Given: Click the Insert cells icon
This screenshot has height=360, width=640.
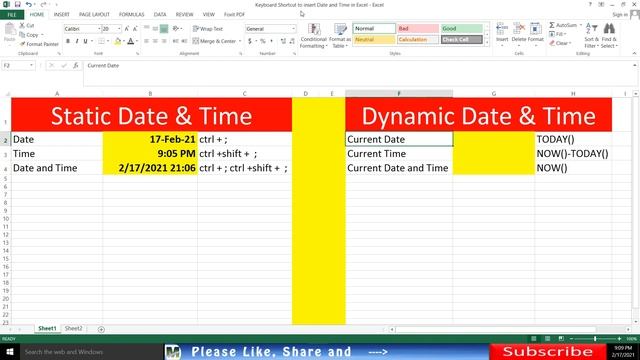Looking at the screenshot, I should pos(502,29).
